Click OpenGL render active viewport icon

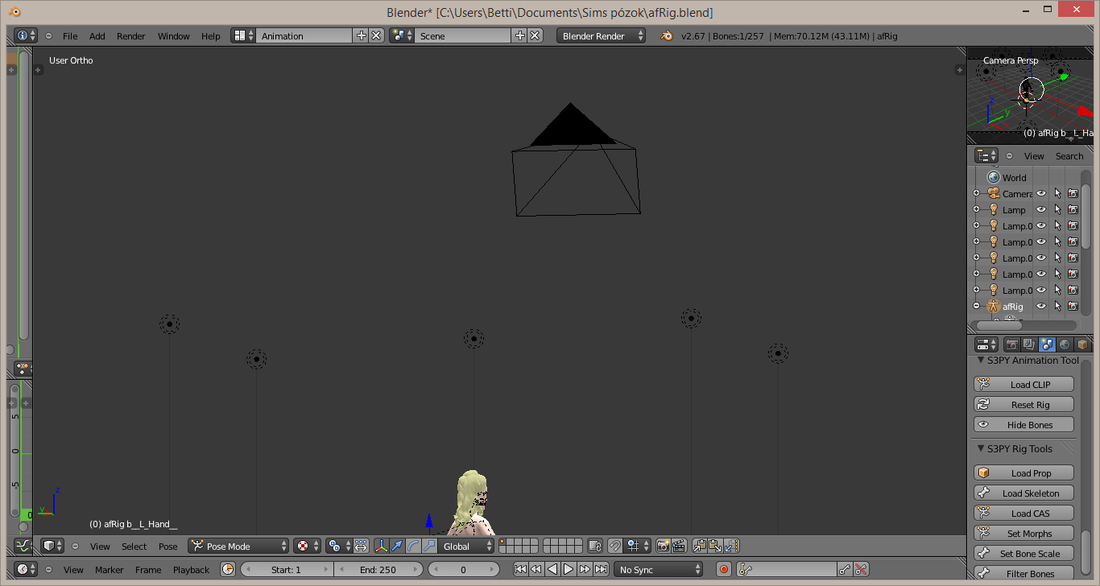663,546
